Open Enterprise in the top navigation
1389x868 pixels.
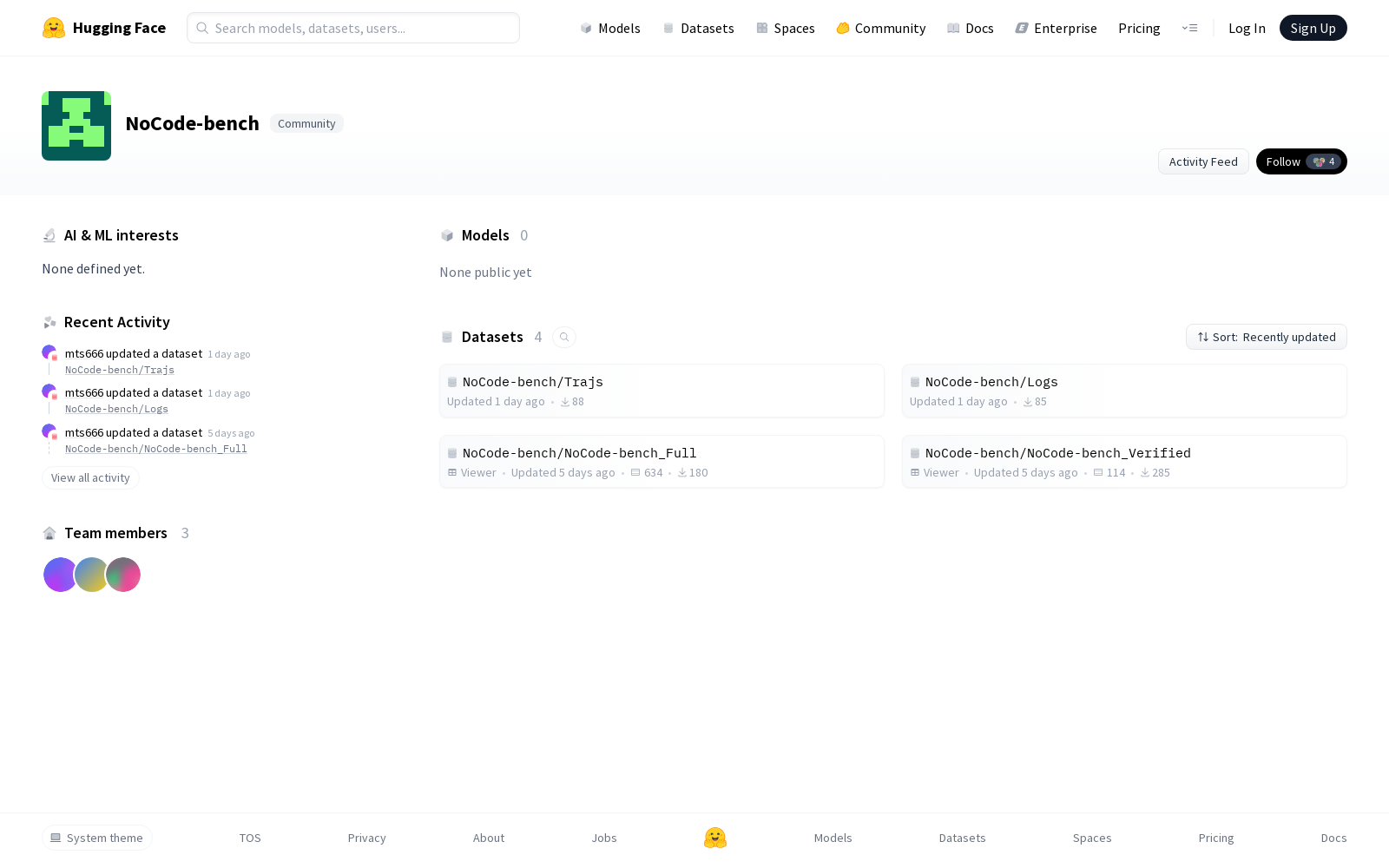[x=1056, y=28]
